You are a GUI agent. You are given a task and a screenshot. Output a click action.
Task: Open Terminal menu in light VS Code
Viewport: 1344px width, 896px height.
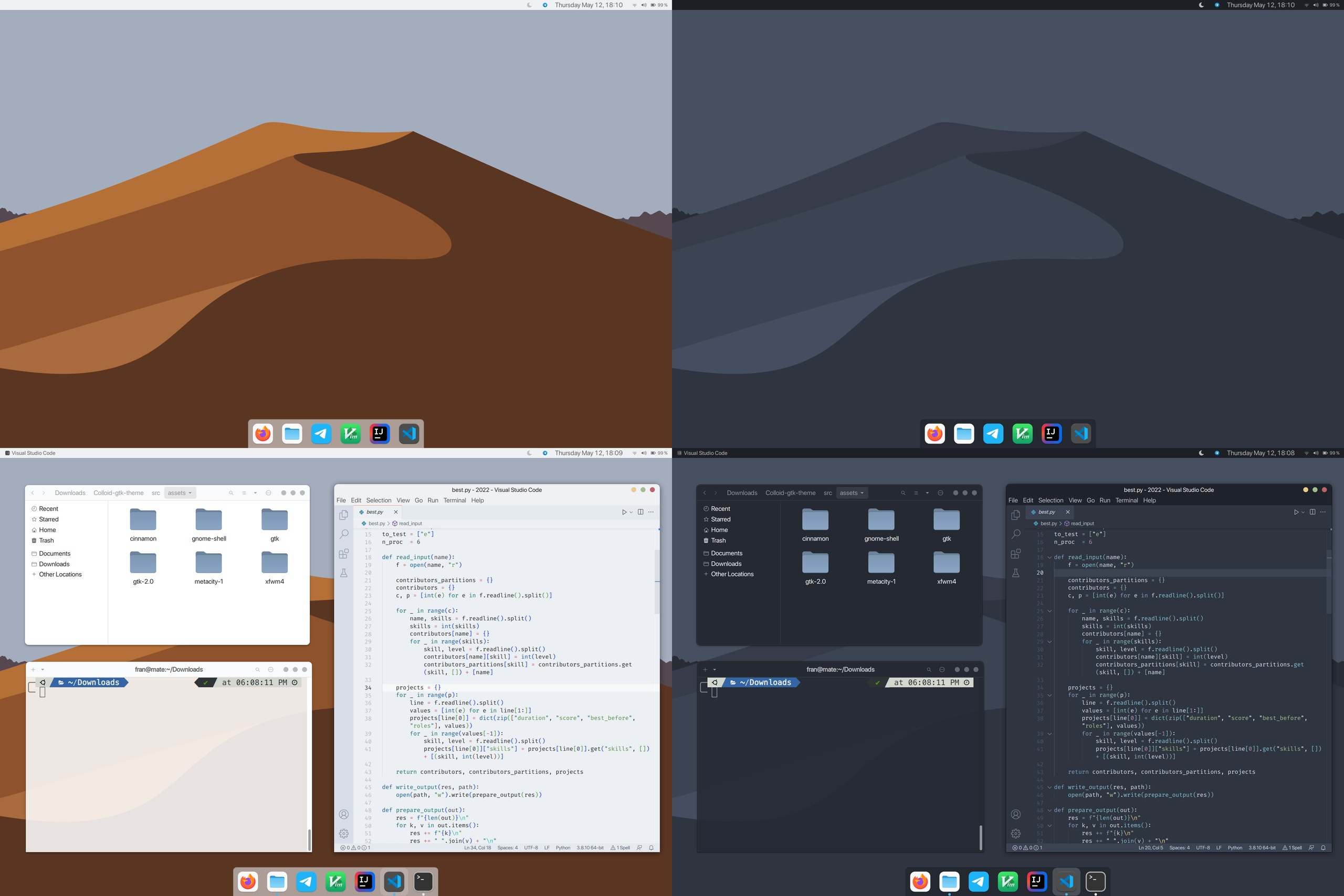[x=454, y=500]
